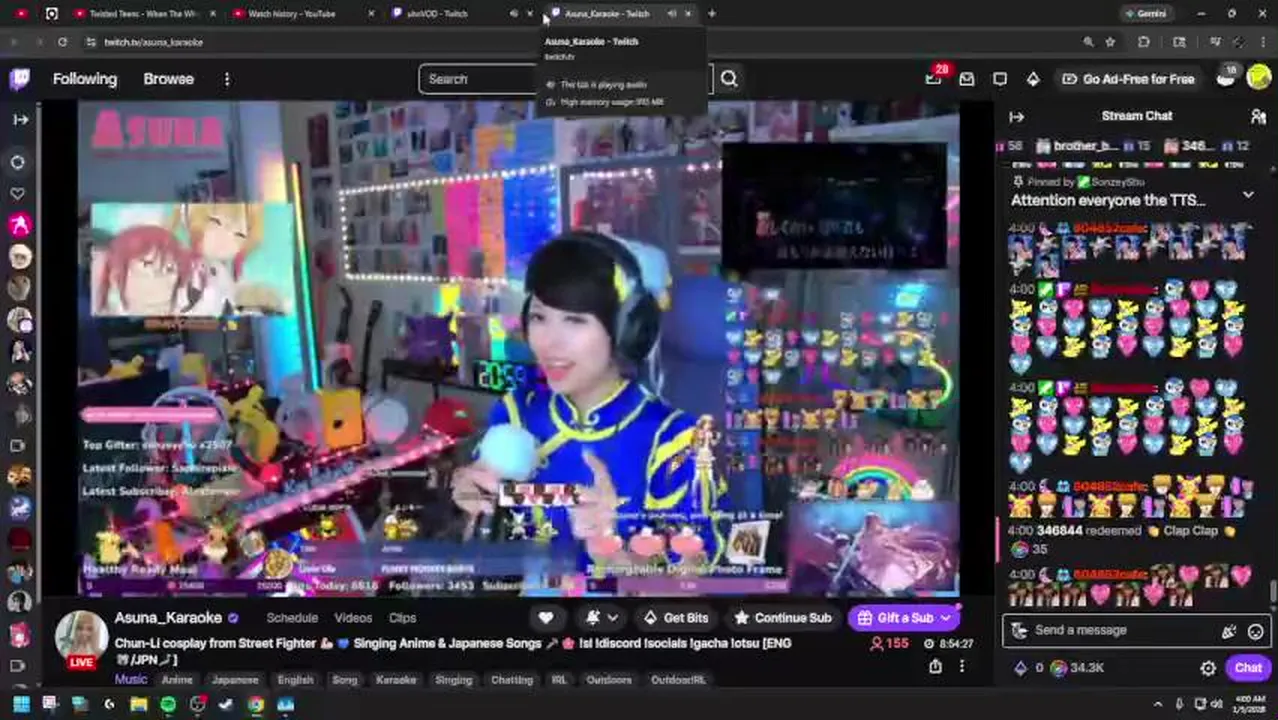
Task: Open the 34.3K channel points balance
Action: 1078,668
